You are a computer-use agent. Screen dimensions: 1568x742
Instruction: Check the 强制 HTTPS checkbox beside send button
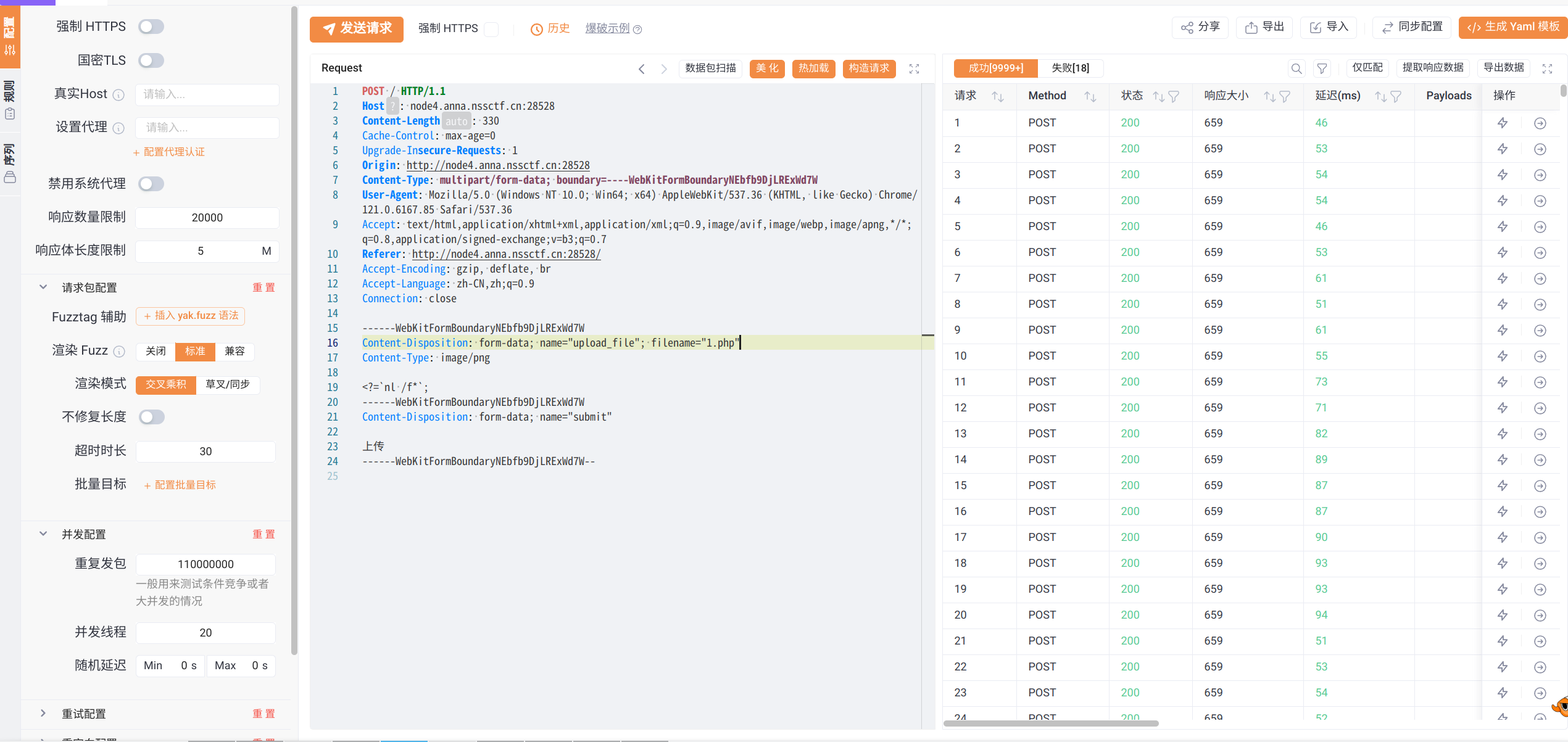click(491, 29)
